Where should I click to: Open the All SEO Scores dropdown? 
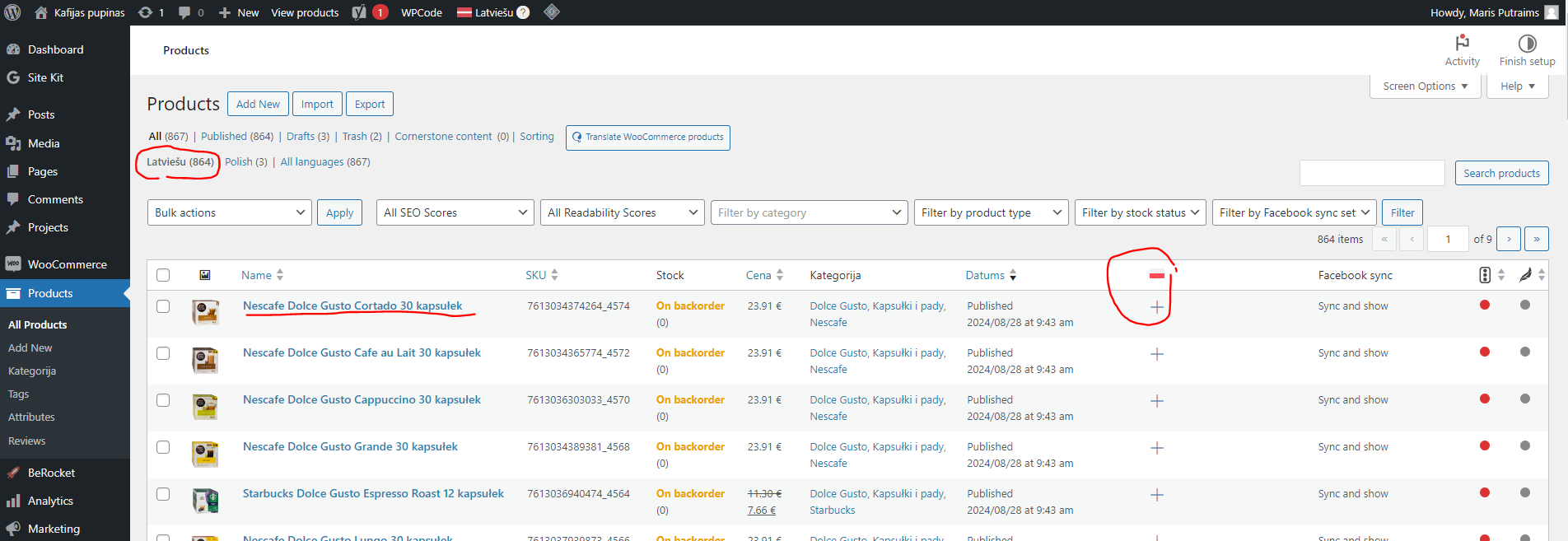click(x=455, y=212)
